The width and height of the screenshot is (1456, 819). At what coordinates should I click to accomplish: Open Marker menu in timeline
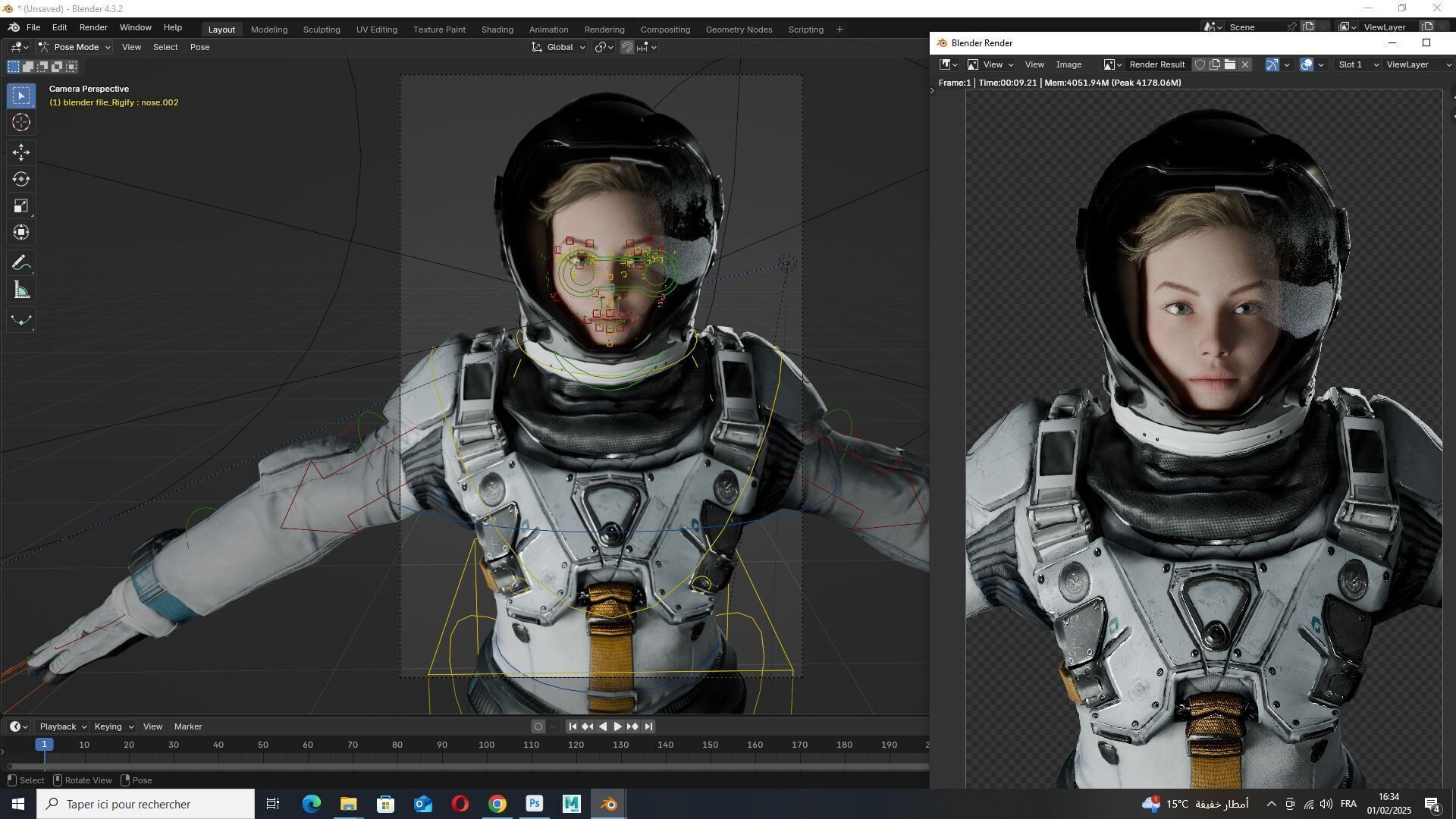click(x=188, y=726)
